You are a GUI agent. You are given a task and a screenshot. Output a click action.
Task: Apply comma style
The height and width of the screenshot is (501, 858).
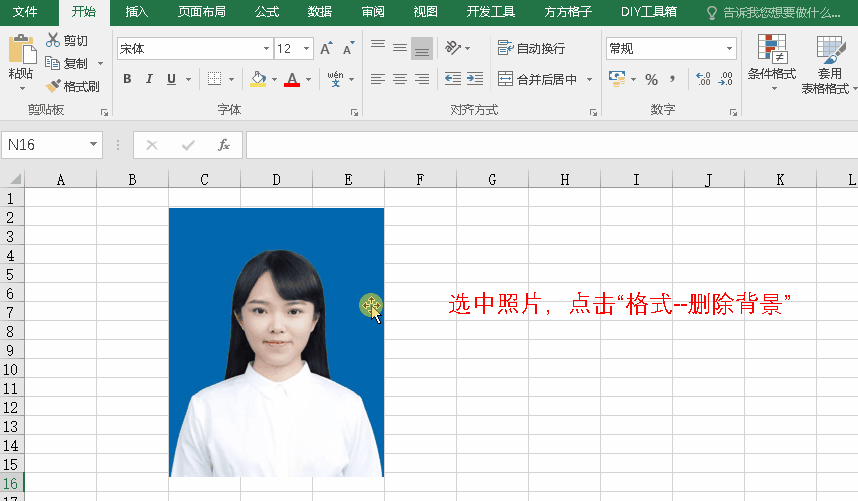pos(673,79)
